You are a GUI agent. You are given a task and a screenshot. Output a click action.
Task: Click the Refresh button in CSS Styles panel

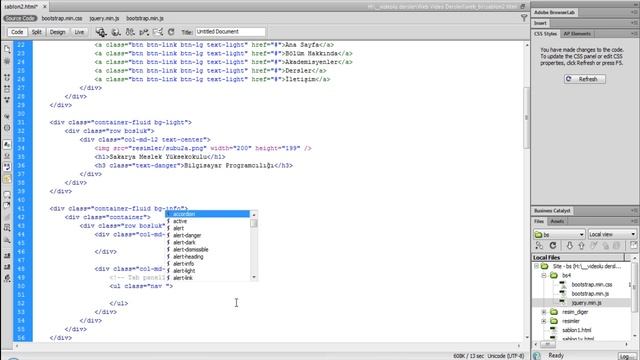pos(584,79)
